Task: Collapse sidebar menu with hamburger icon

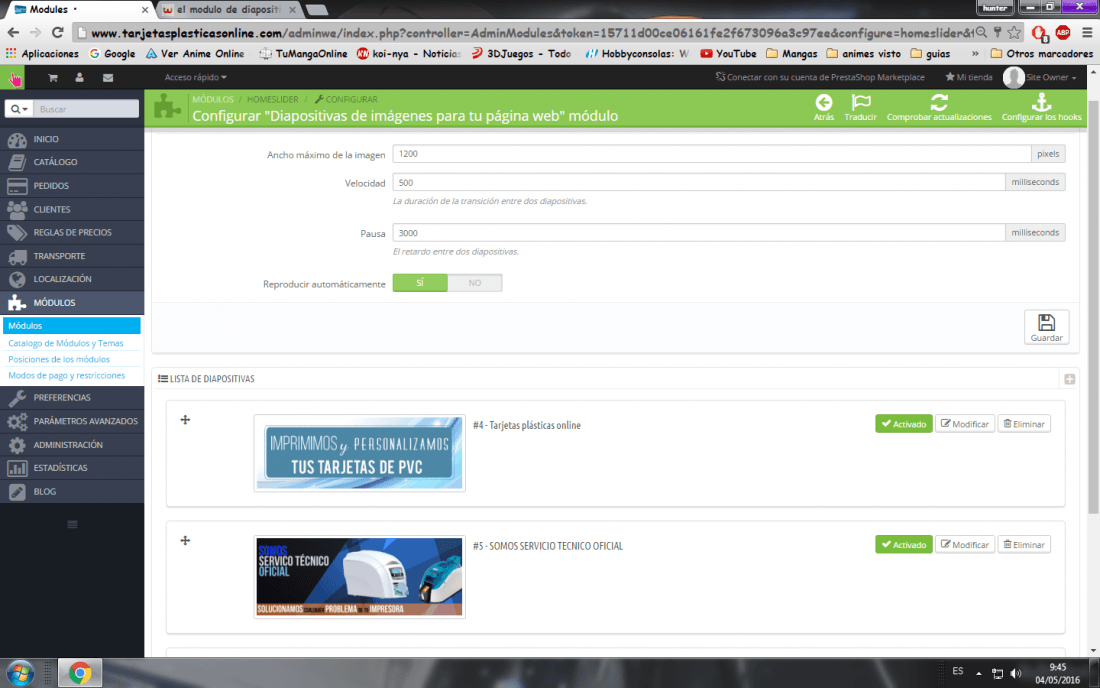Action: point(72,525)
